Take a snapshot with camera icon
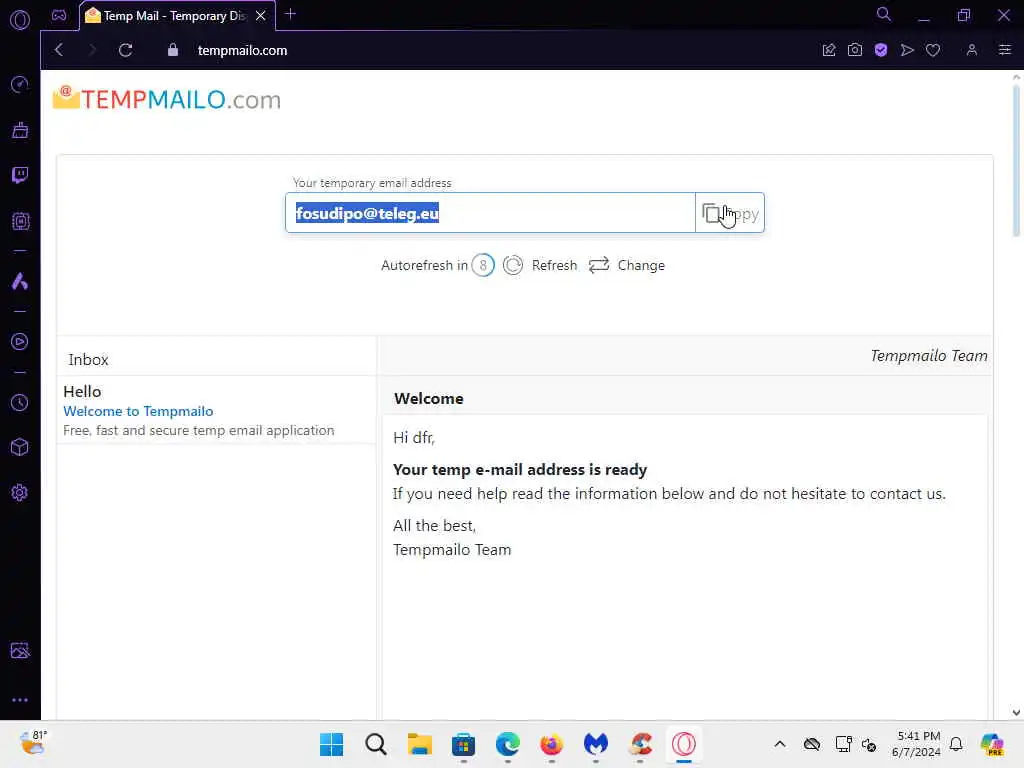This screenshot has width=1024, height=768. coord(855,50)
